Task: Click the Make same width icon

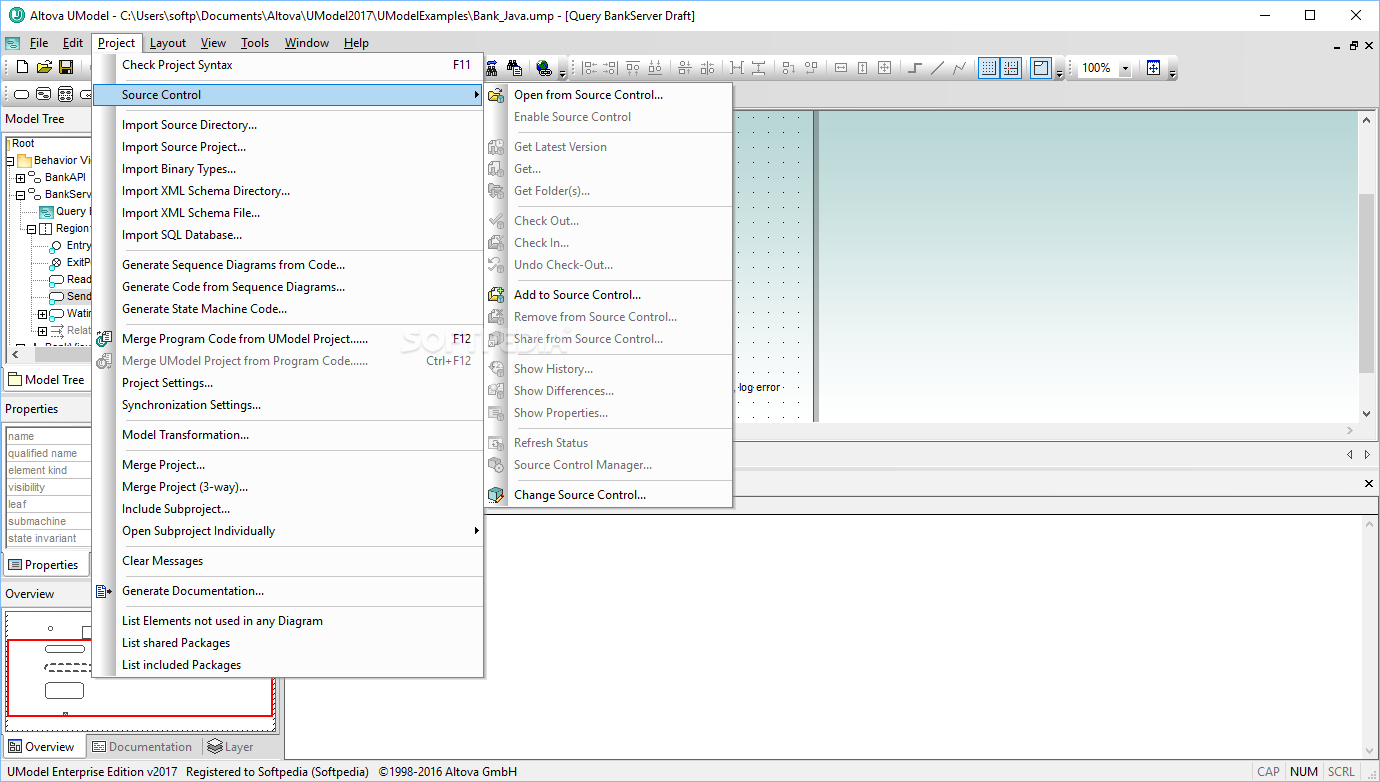Action: coord(841,68)
